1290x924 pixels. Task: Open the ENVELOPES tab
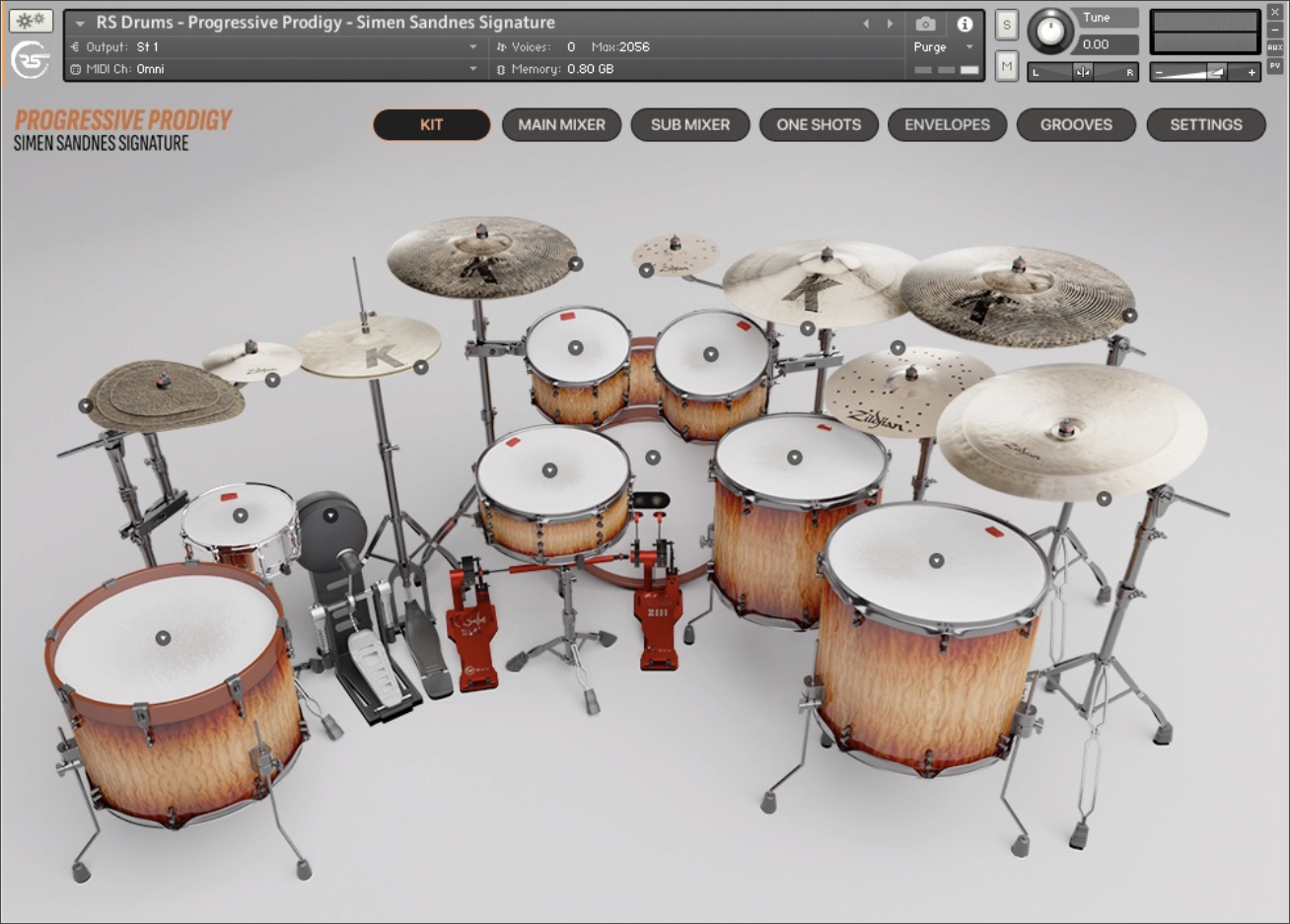pos(947,124)
